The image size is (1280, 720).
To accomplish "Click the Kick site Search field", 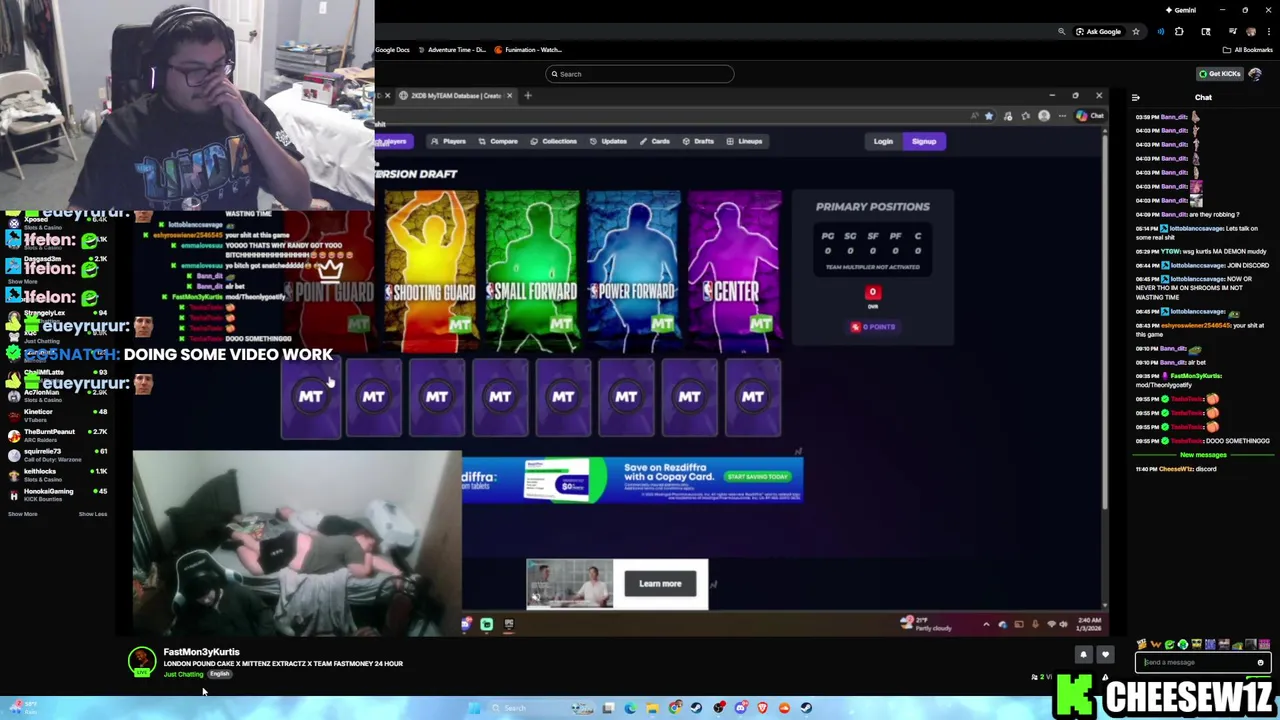I will (640, 74).
